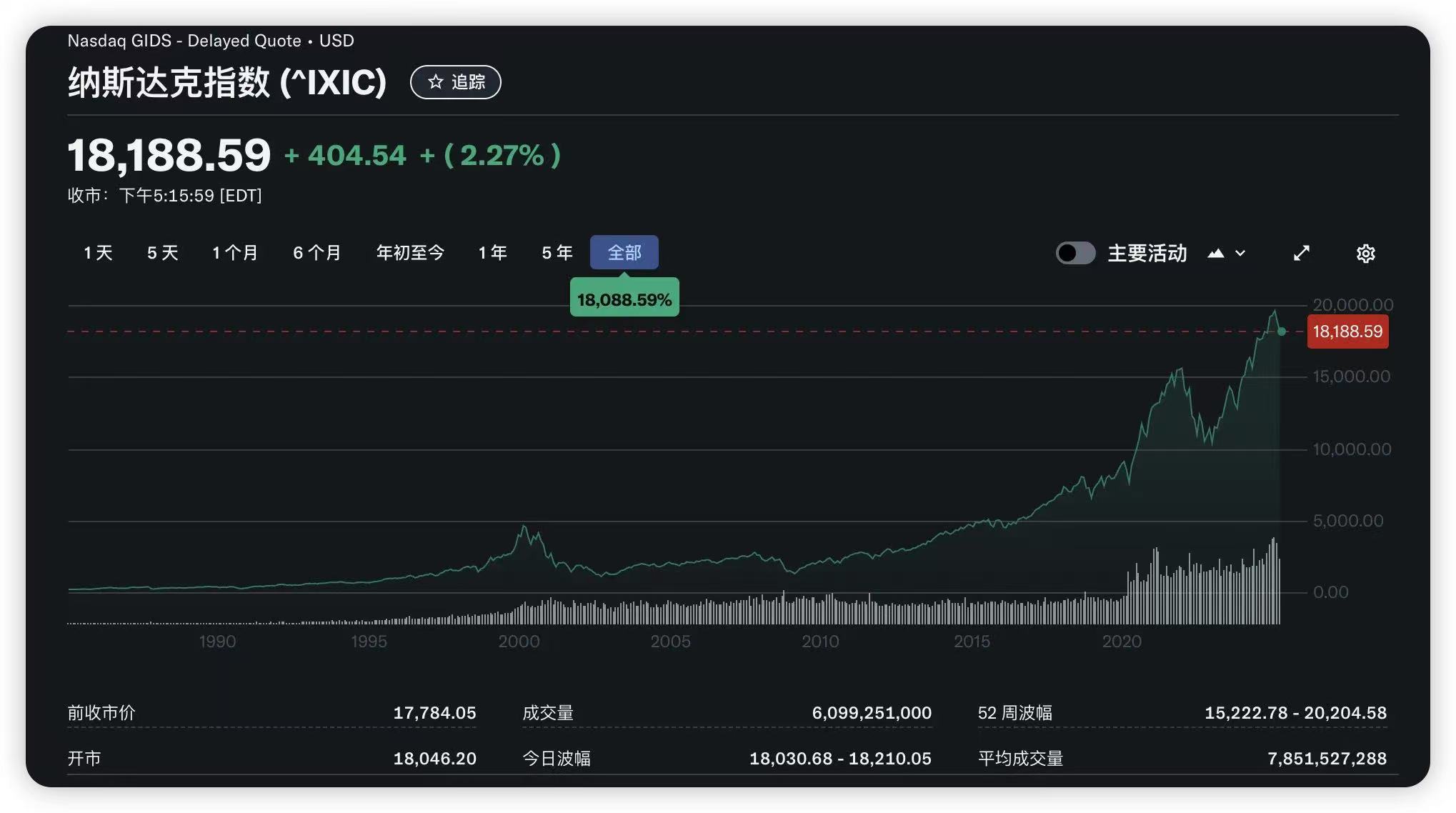
Task: Click the 2010 year axis label
Action: click(820, 642)
